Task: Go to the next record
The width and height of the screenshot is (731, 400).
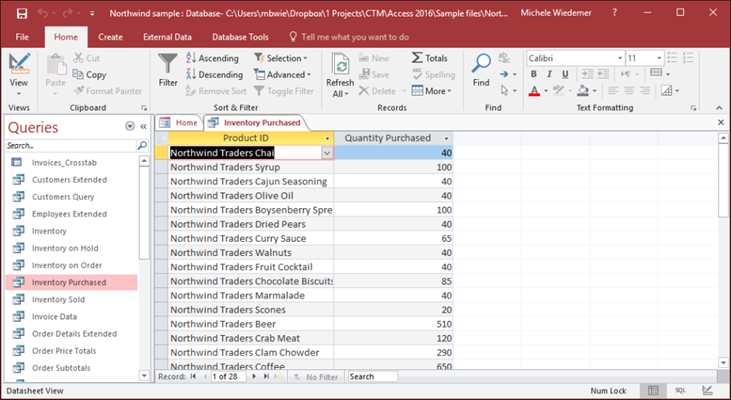Action: 254,376
